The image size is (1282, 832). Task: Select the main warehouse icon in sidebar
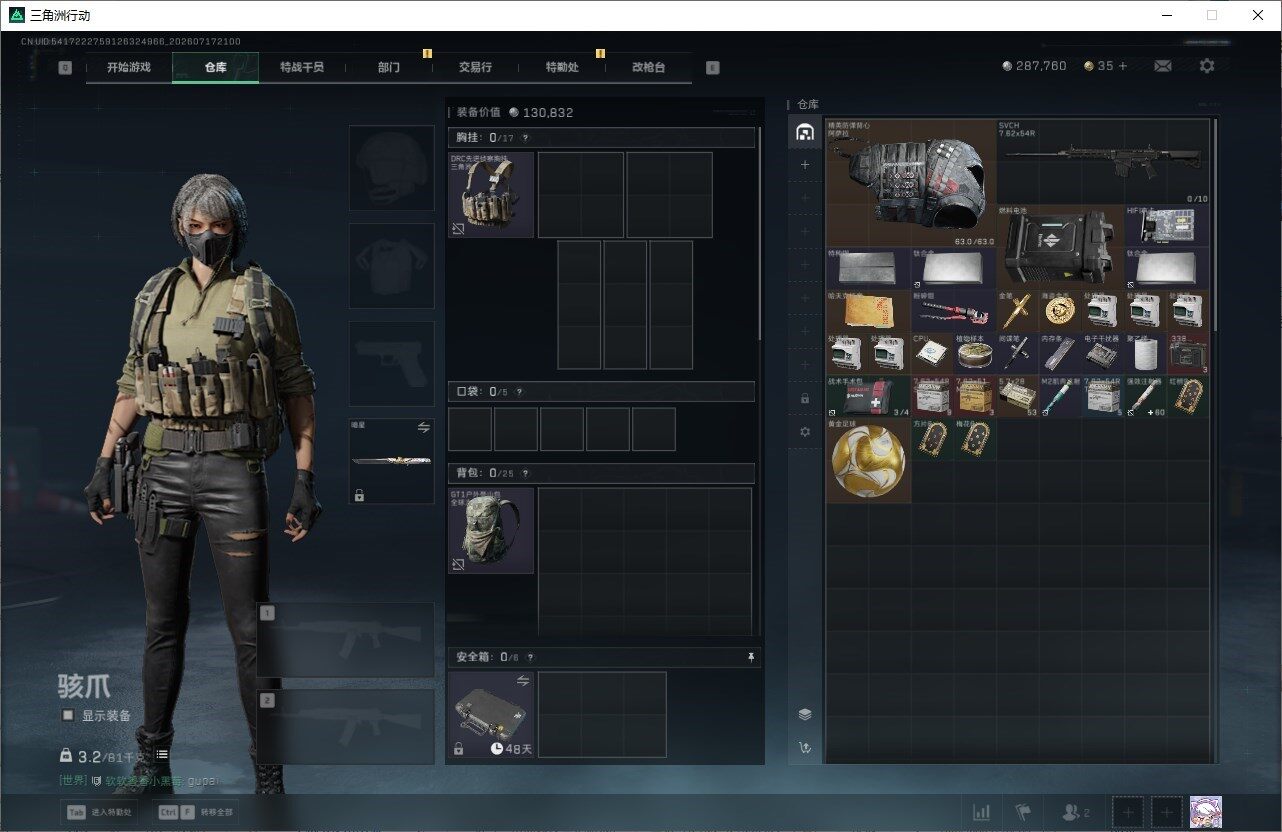click(805, 132)
